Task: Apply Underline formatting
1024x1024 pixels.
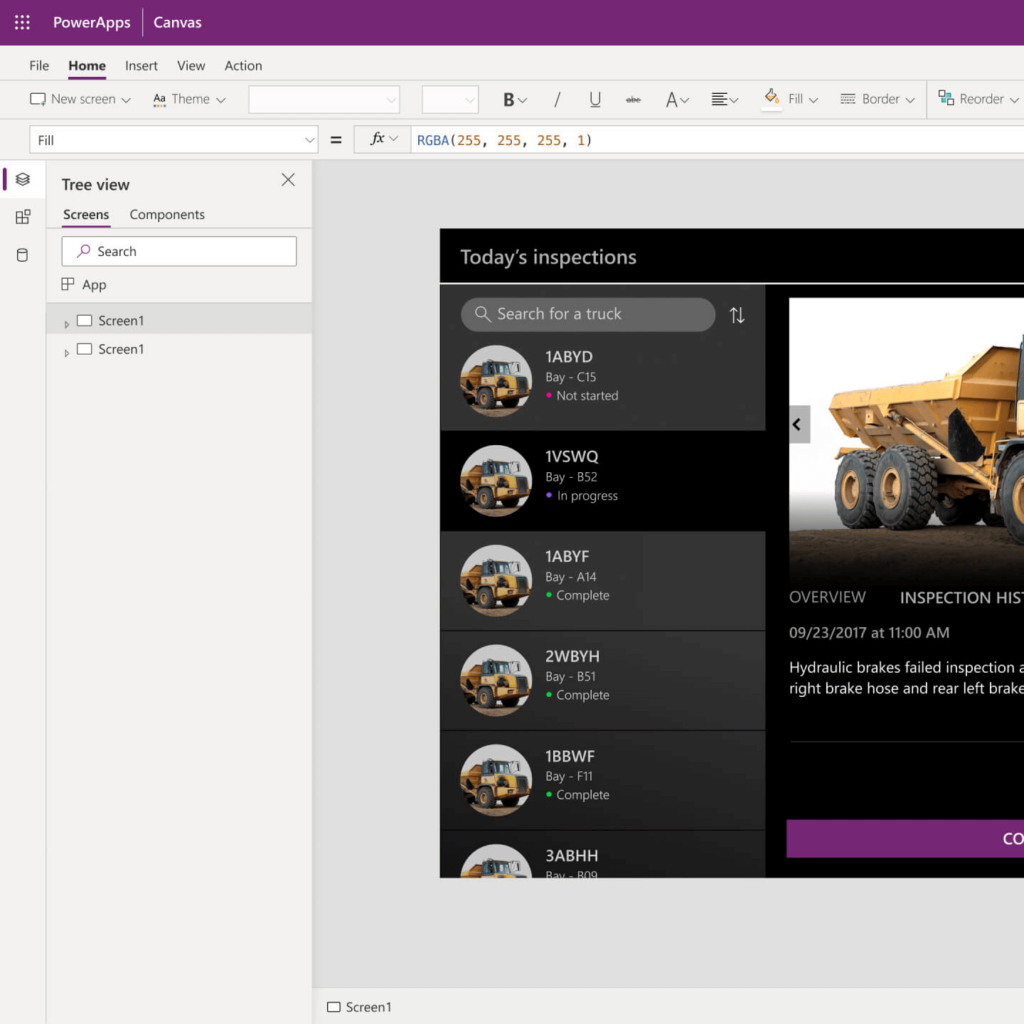Action: (x=594, y=99)
